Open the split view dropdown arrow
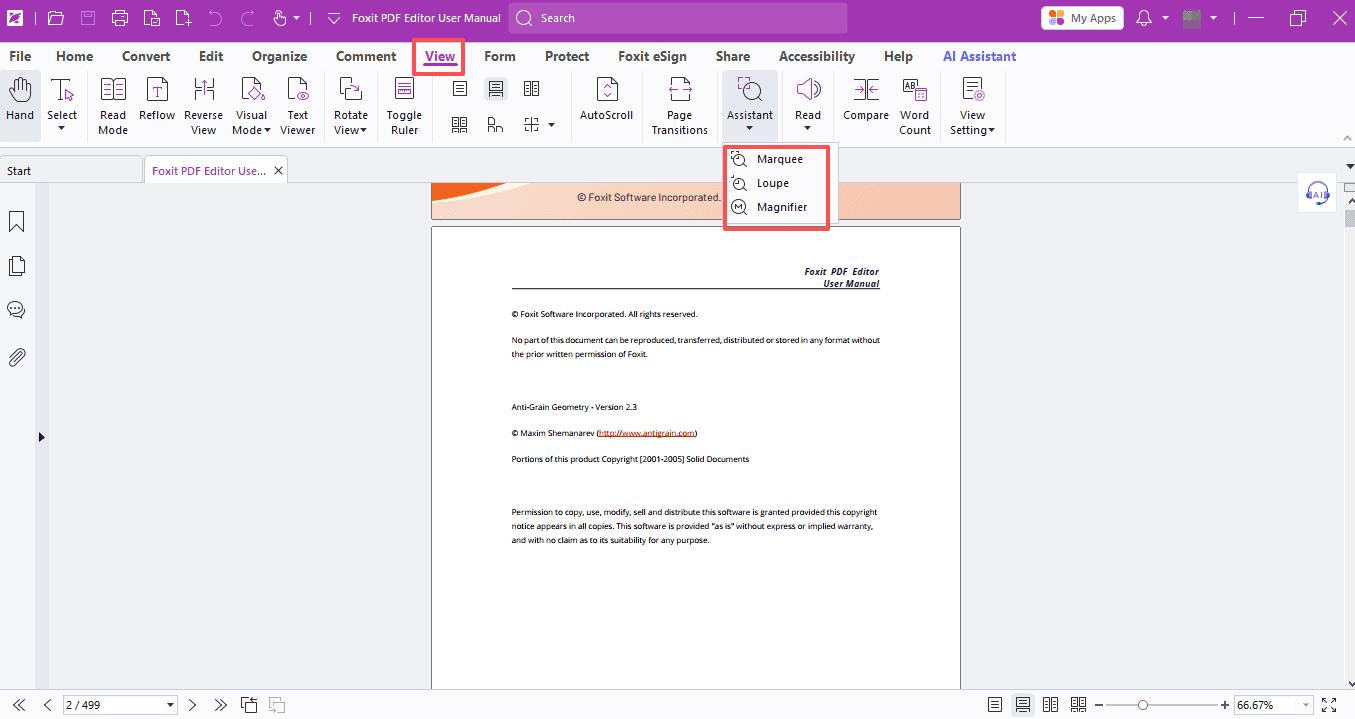This screenshot has width=1355, height=719. [x=551, y=125]
